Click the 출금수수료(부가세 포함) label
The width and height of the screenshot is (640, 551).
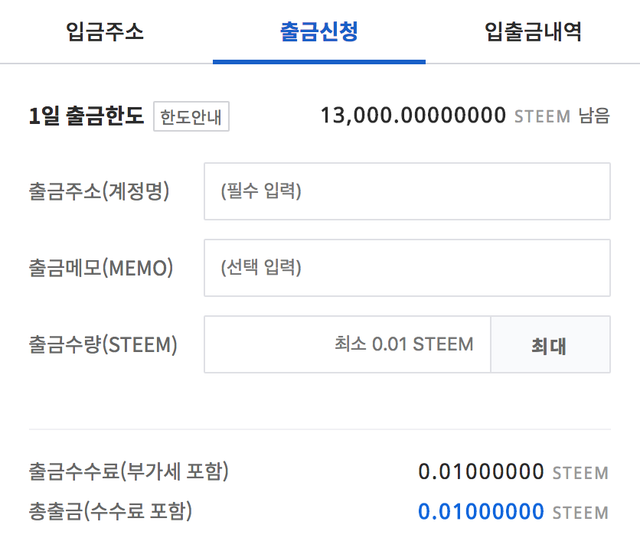click(129, 471)
